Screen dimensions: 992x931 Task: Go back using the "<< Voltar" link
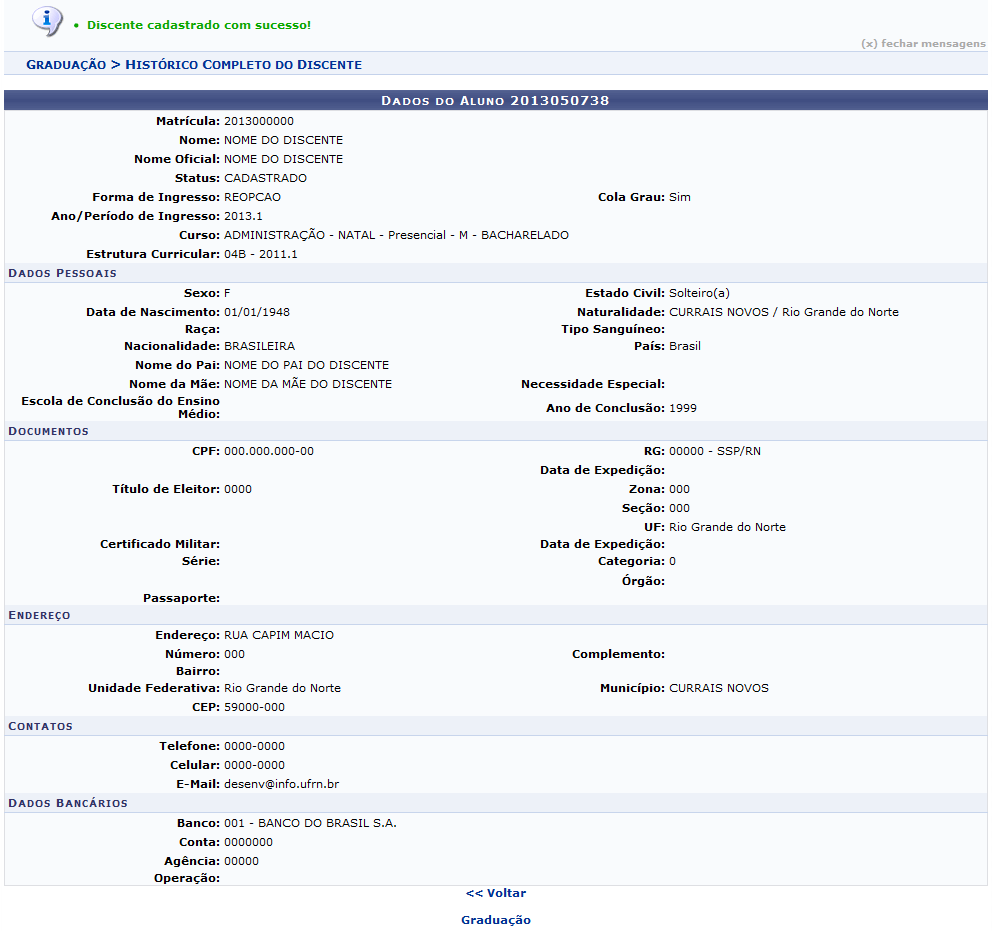click(495, 893)
